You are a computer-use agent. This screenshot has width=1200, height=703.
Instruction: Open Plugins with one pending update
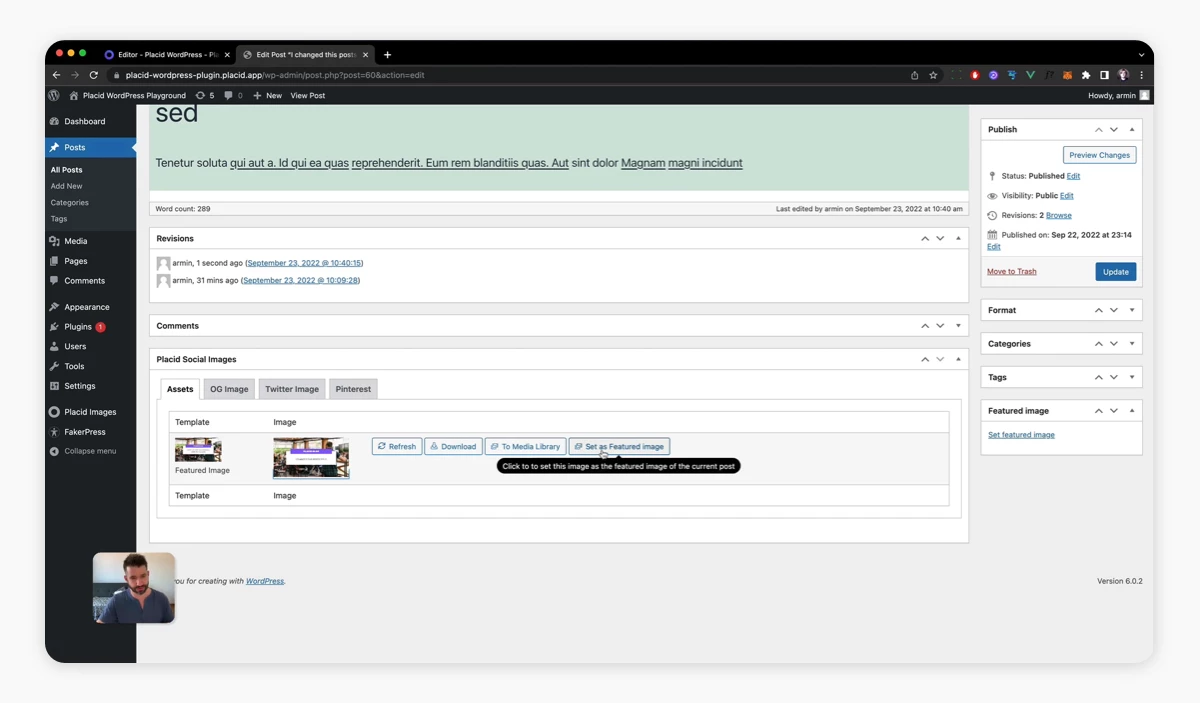78,327
